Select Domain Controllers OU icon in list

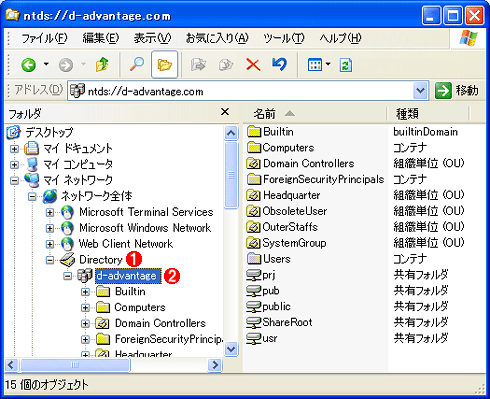pos(253,163)
